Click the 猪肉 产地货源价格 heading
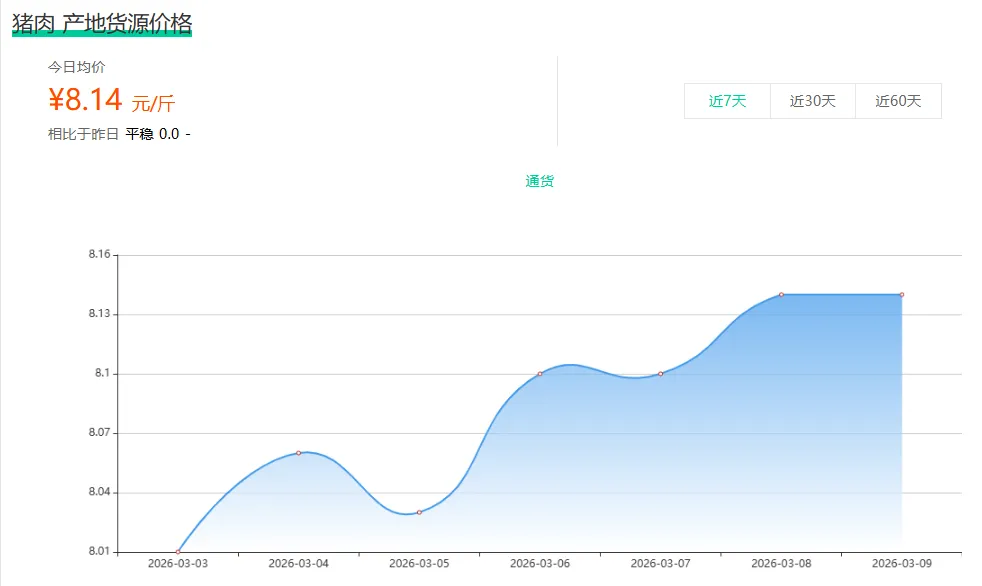Viewport: 982px width, 586px height. 101,24
